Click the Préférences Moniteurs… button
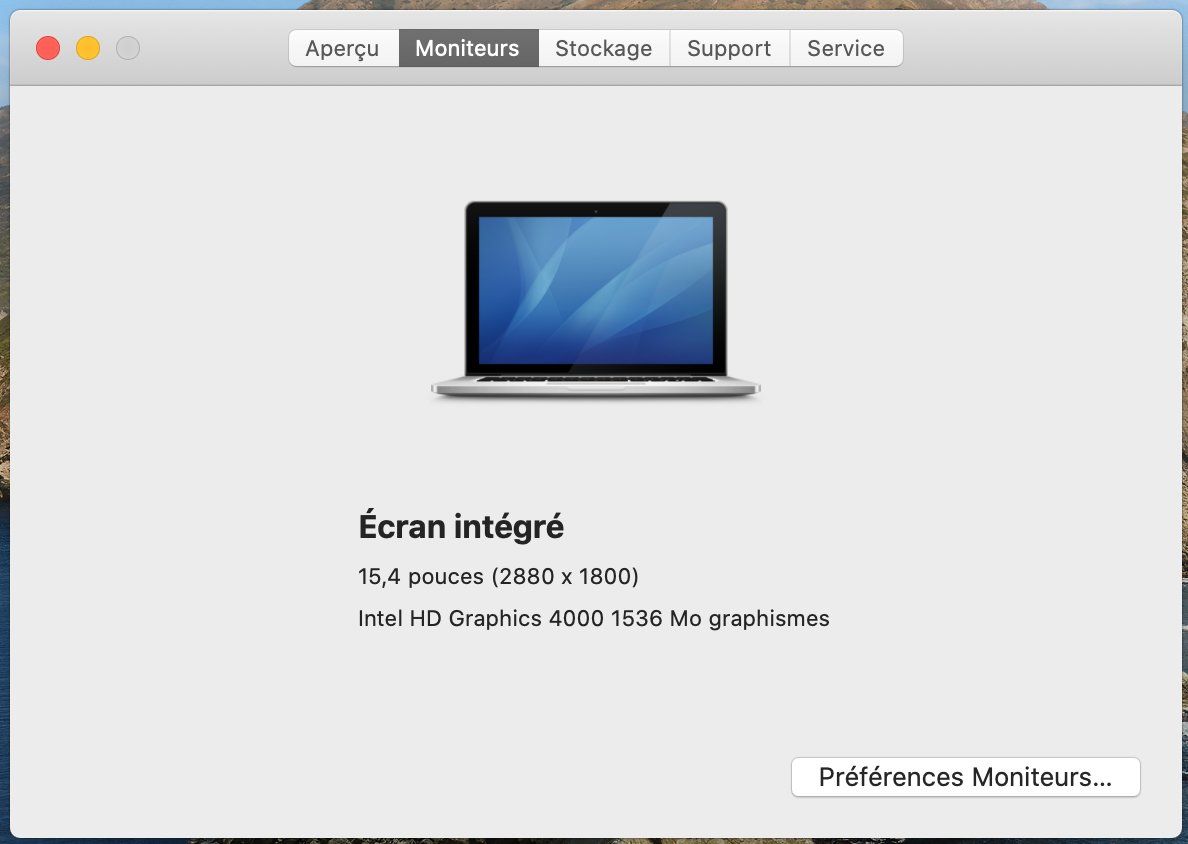The image size is (1188, 844). pyautogui.click(x=965, y=777)
